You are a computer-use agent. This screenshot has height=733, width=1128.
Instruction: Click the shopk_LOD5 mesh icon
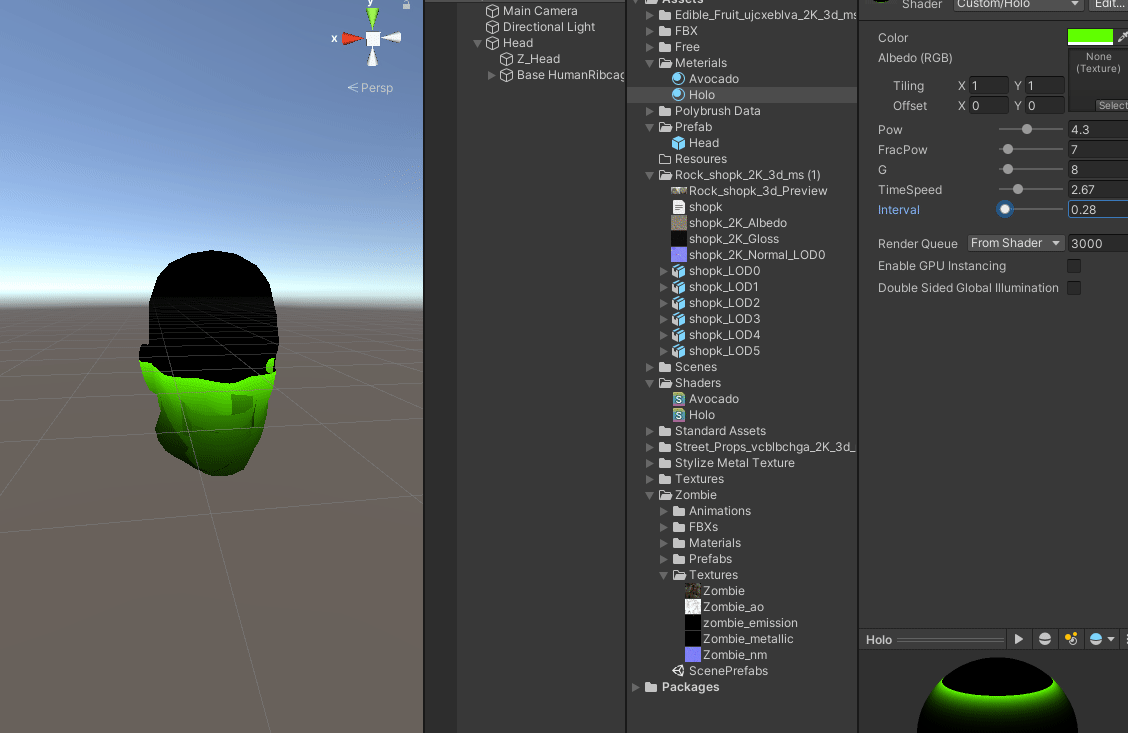click(678, 351)
